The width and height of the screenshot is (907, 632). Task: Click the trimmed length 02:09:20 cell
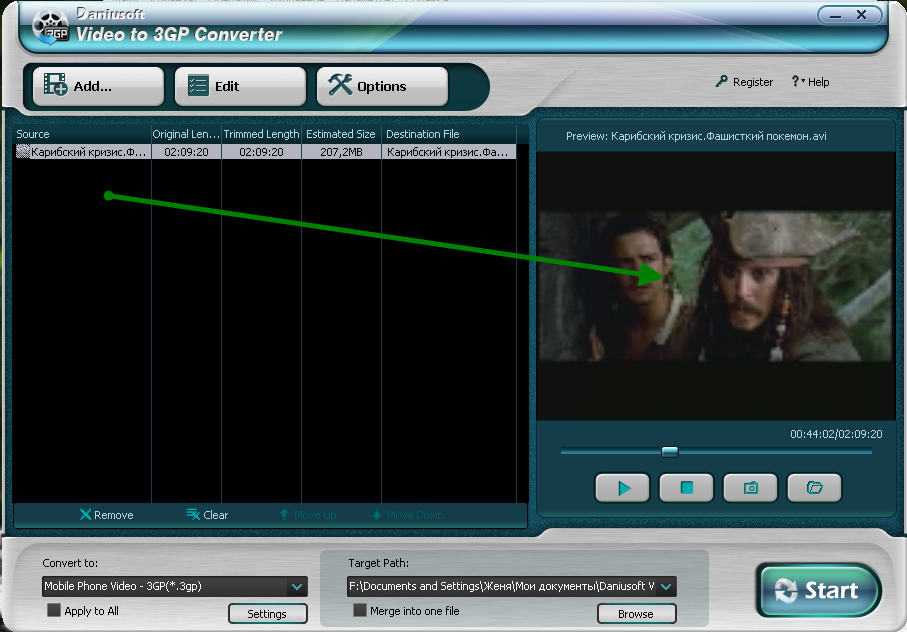261,152
